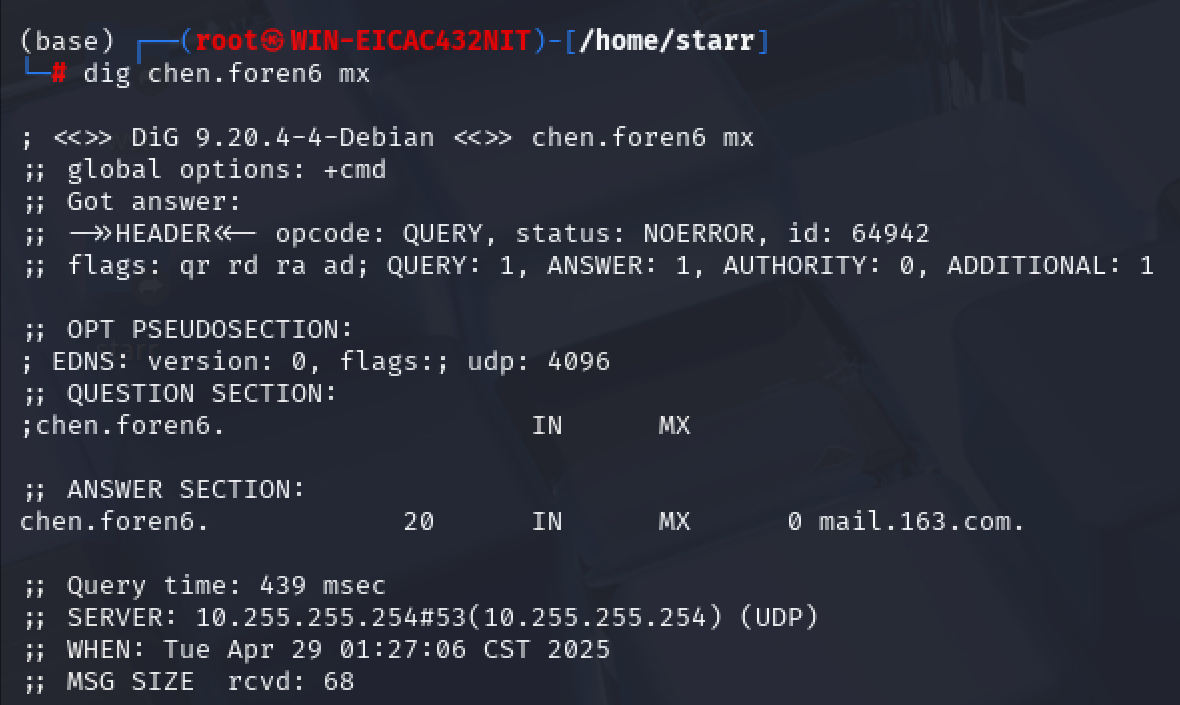Image resolution: width=1180 pixels, height=705 pixels.
Task: Click the mail.163.com. MX record value
Action: click(x=922, y=521)
